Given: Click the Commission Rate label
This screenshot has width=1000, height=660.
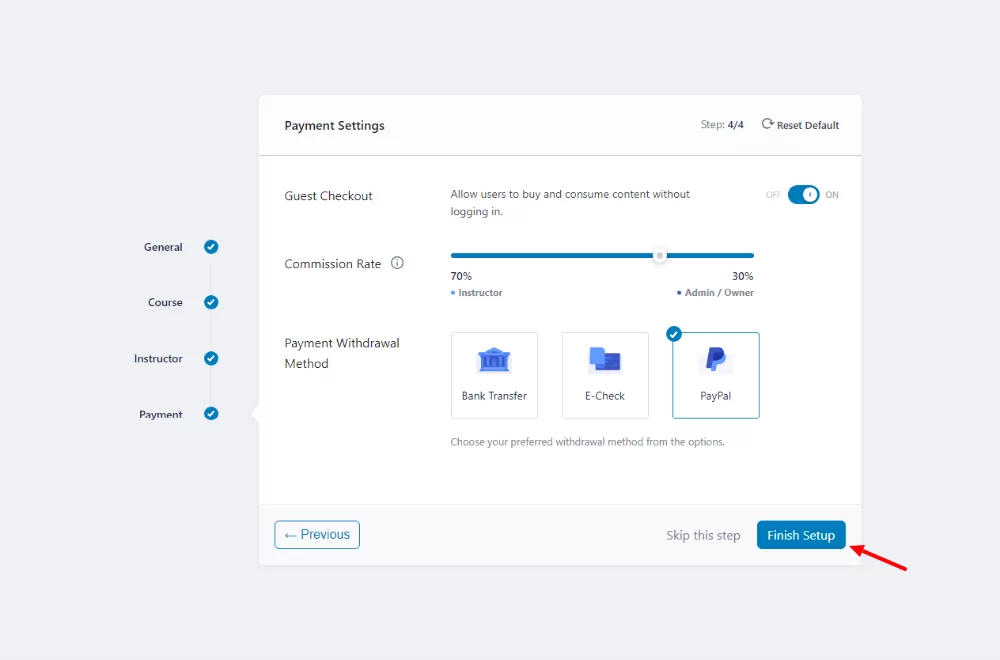Looking at the screenshot, I should [x=332, y=263].
